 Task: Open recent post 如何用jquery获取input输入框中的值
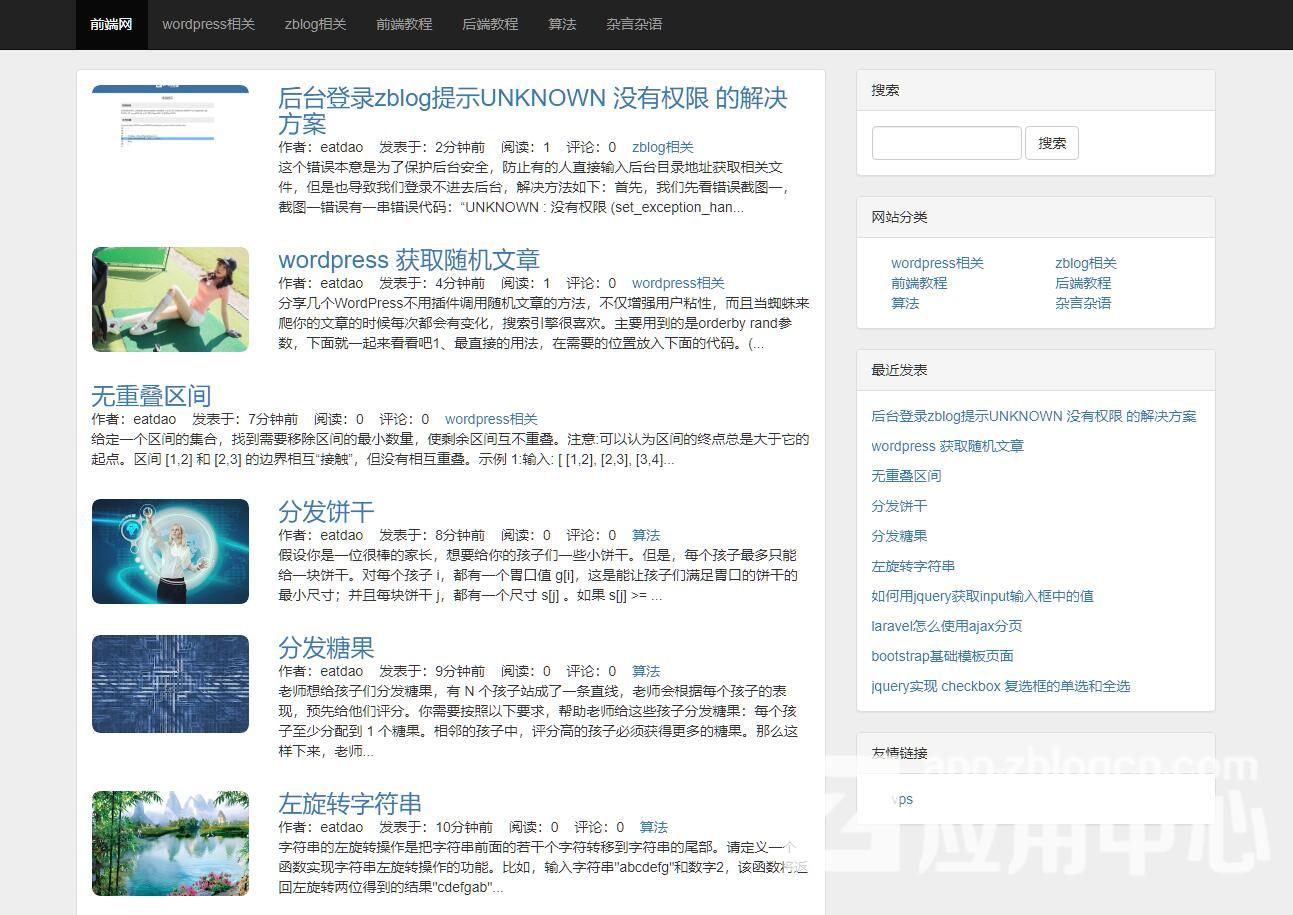tap(982, 596)
